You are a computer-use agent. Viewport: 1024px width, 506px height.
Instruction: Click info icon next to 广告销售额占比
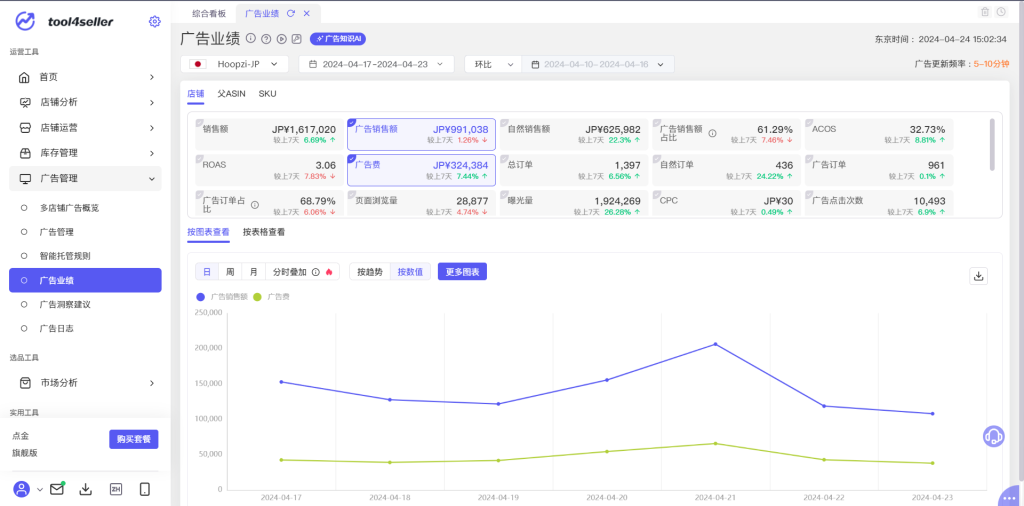pos(712,133)
